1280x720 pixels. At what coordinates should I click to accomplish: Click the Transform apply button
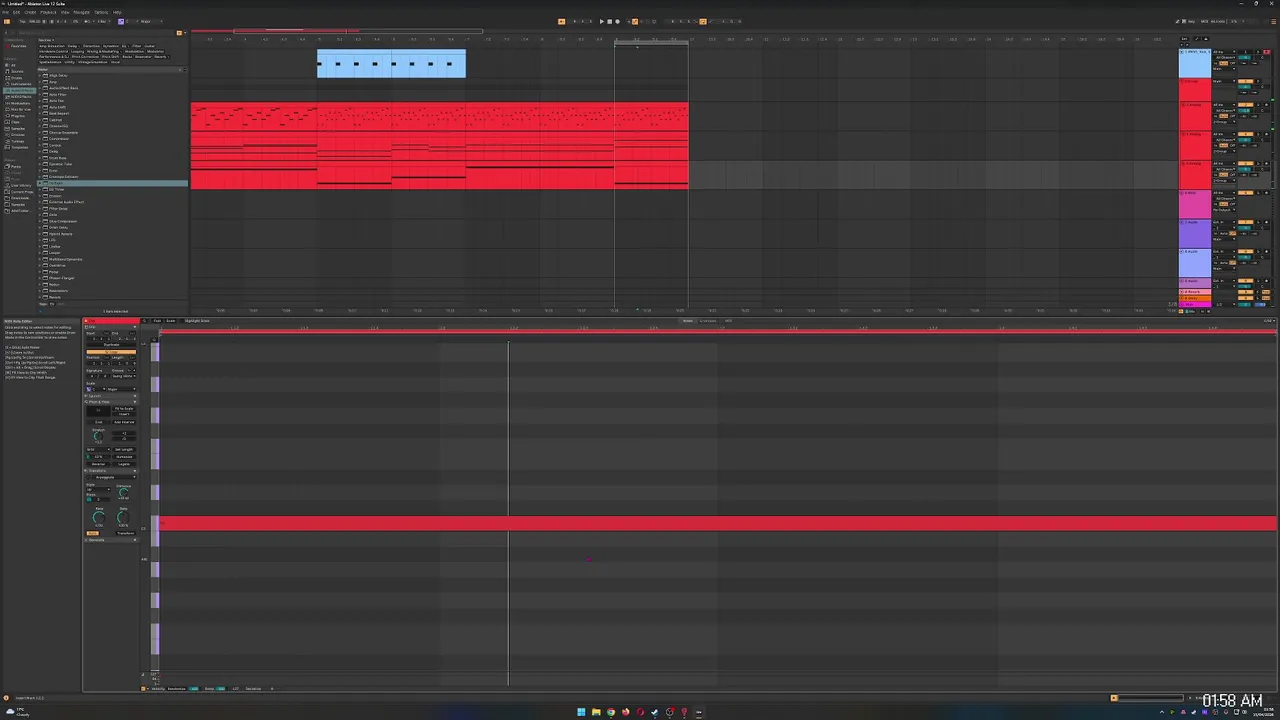click(125, 533)
